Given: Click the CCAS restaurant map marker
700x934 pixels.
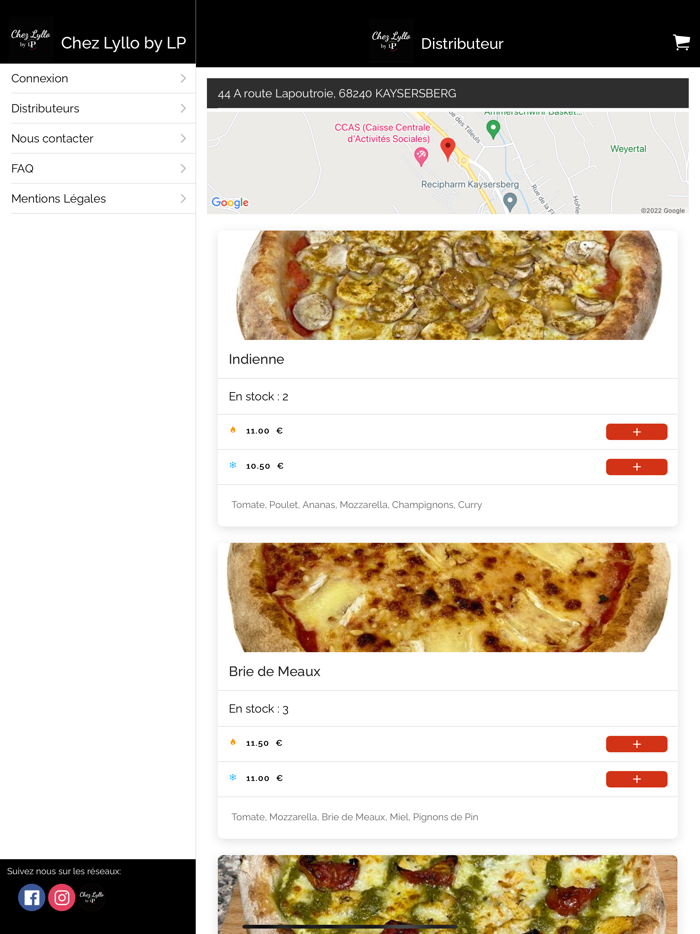Looking at the screenshot, I should [421, 155].
